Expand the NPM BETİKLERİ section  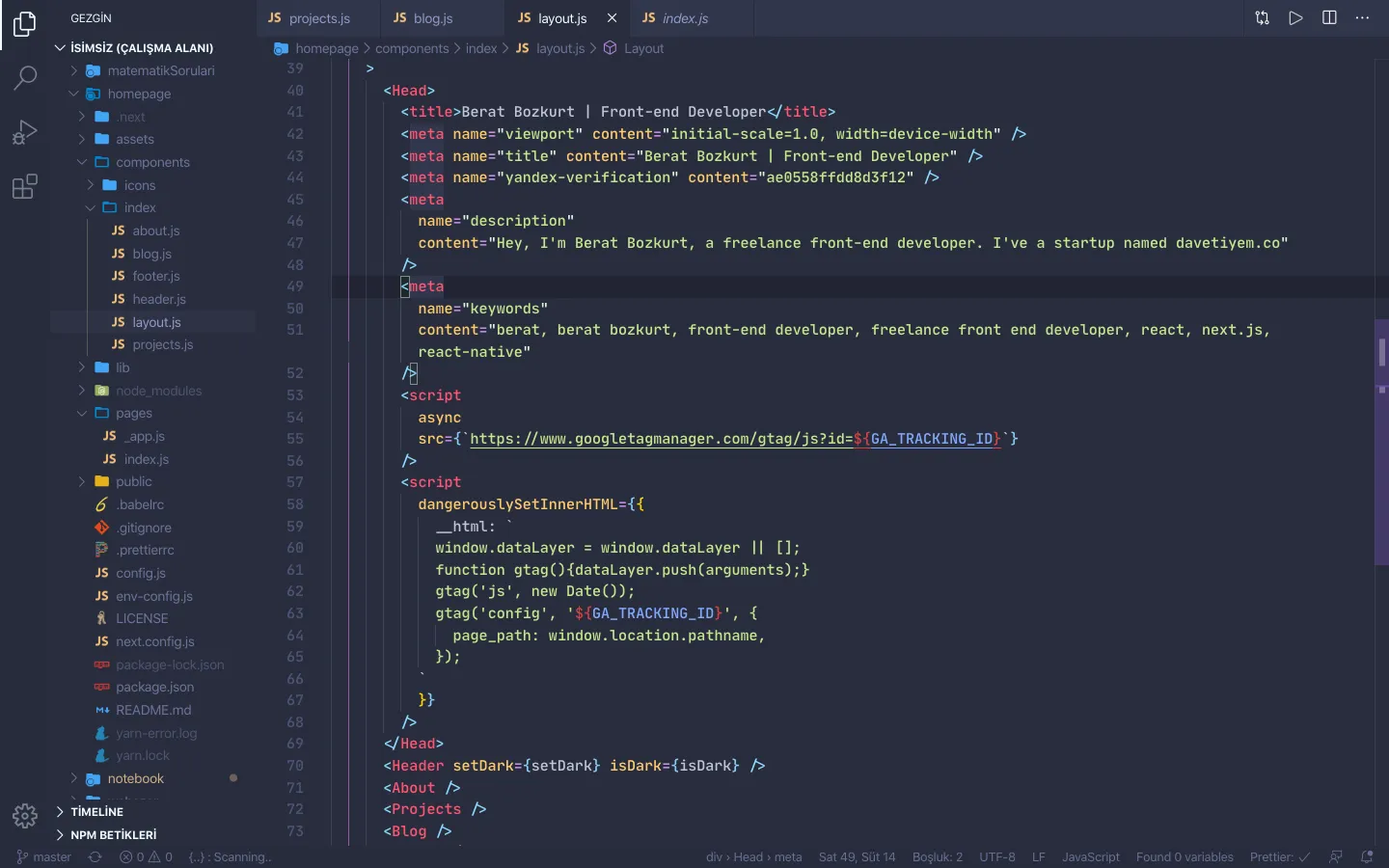(152, 835)
